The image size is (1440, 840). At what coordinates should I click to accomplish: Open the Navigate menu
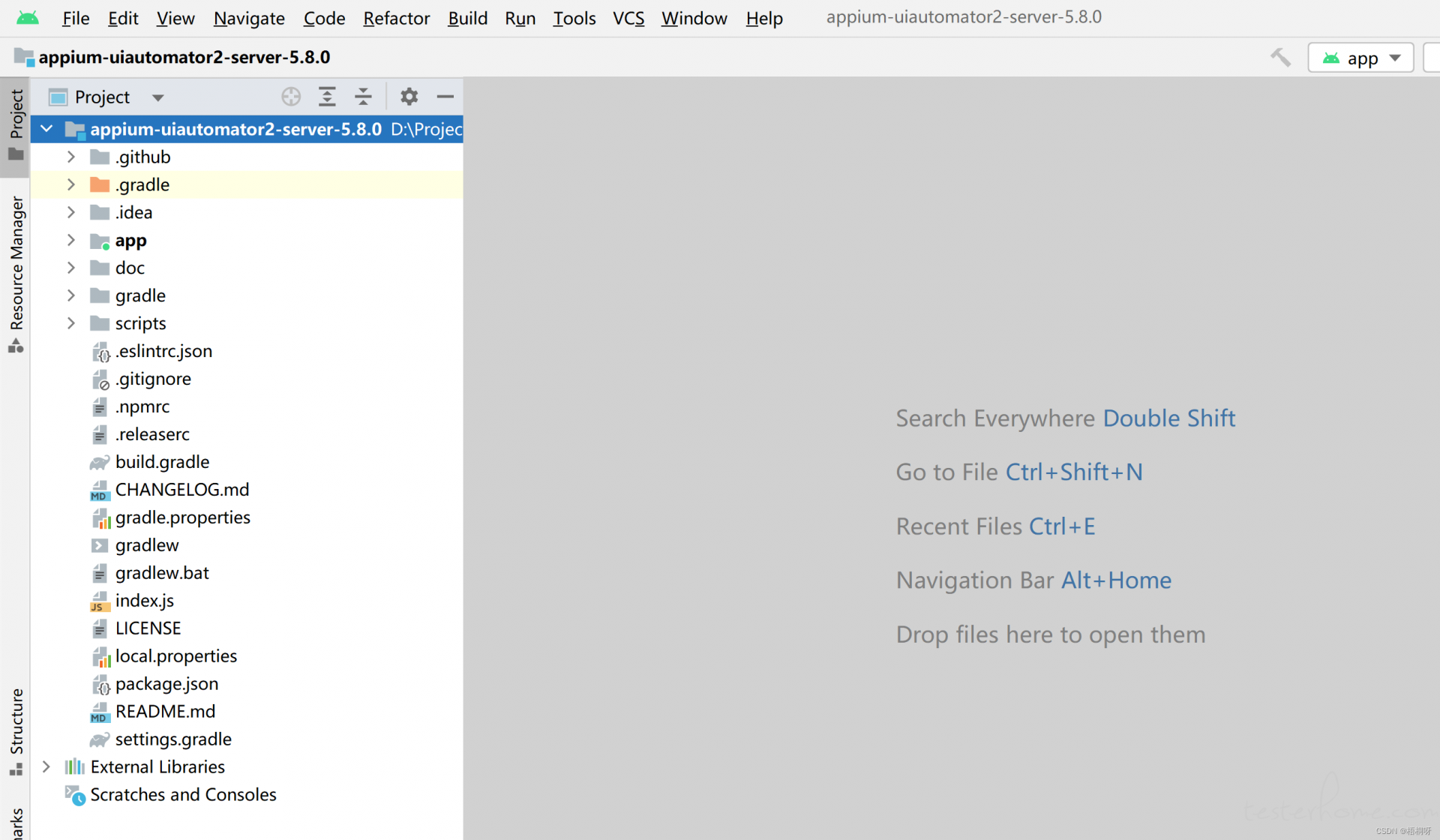[x=249, y=18]
